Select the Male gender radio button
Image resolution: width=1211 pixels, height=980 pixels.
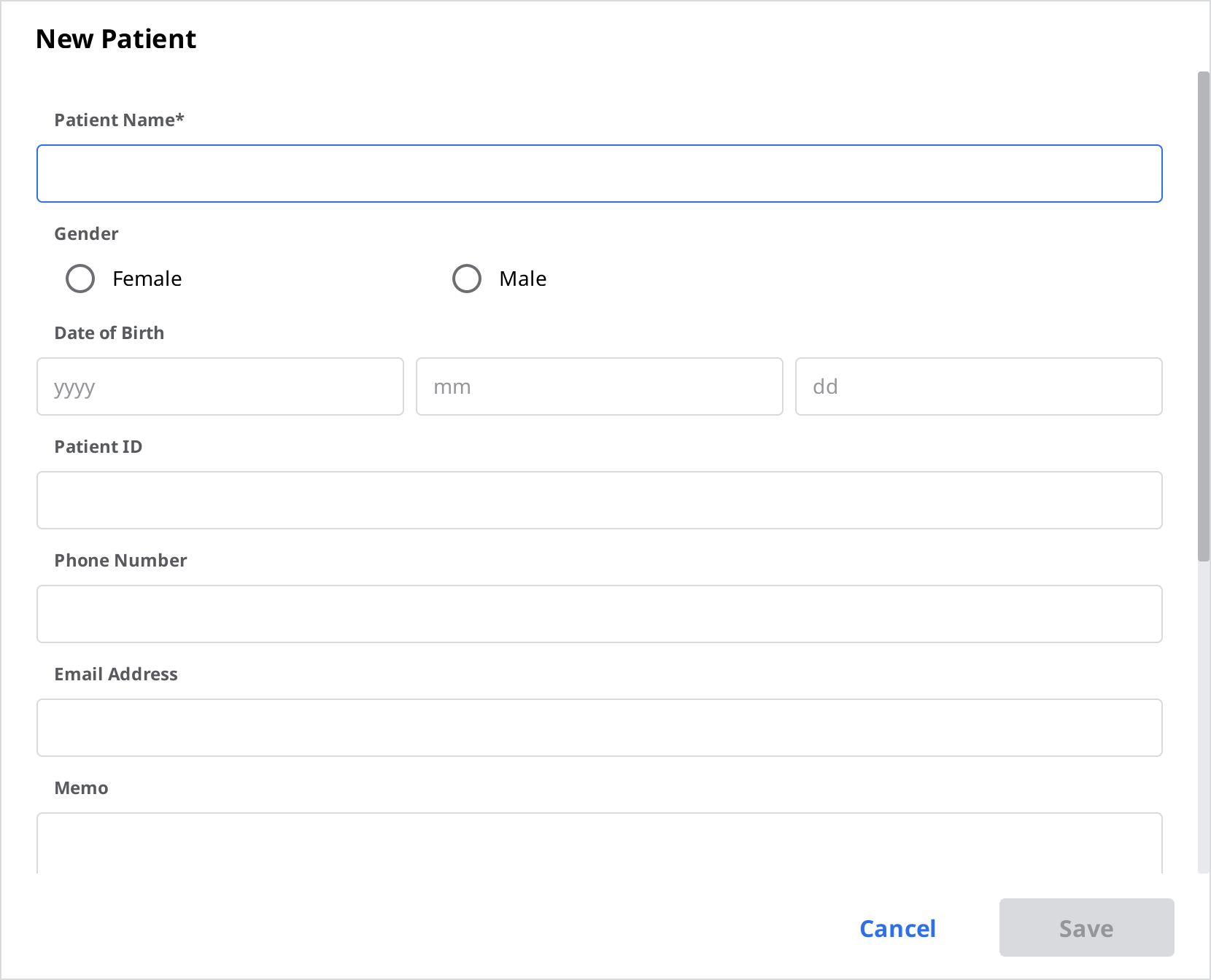pos(467,278)
